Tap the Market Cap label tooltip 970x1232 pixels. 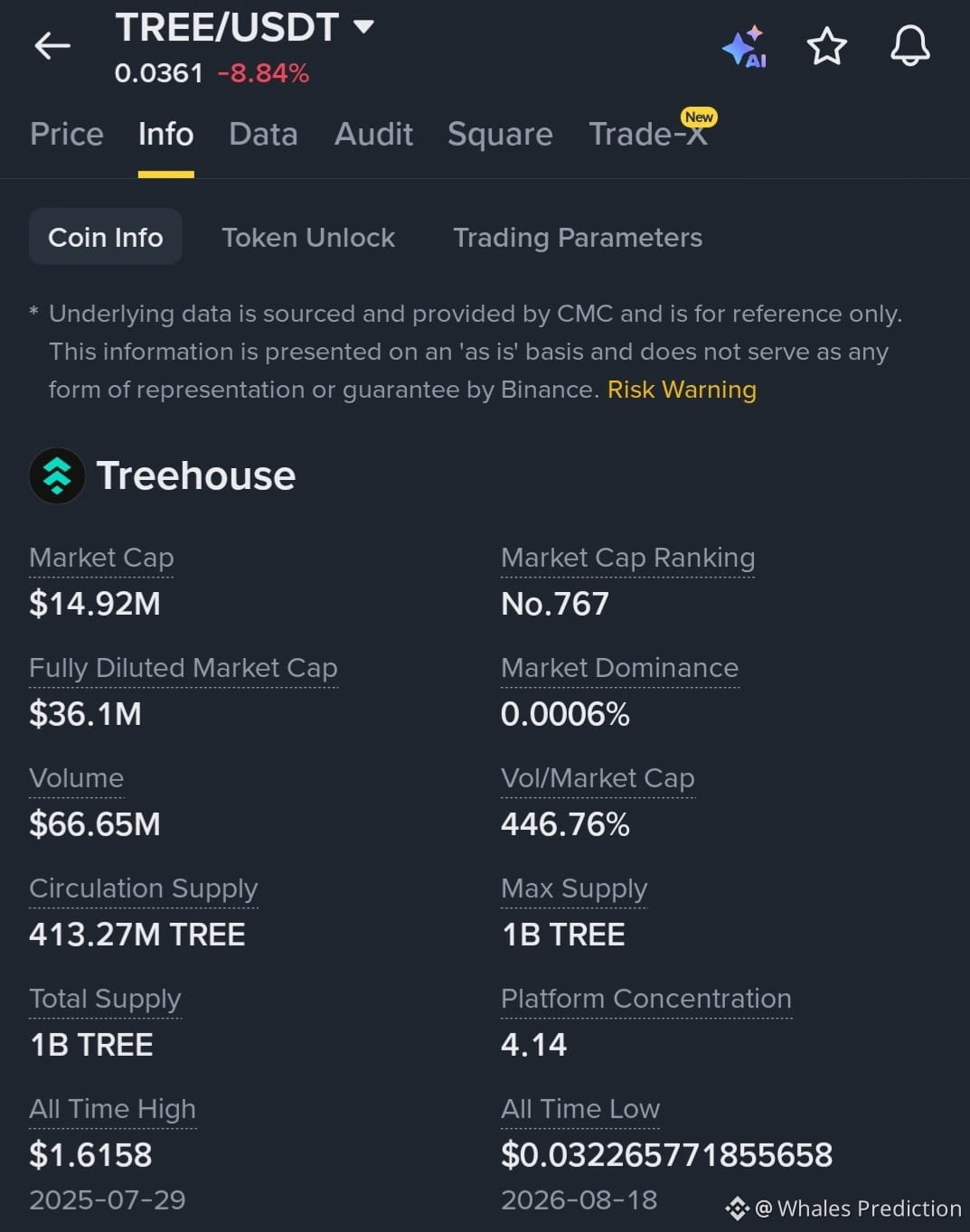pyautogui.click(x=101, y=558)
